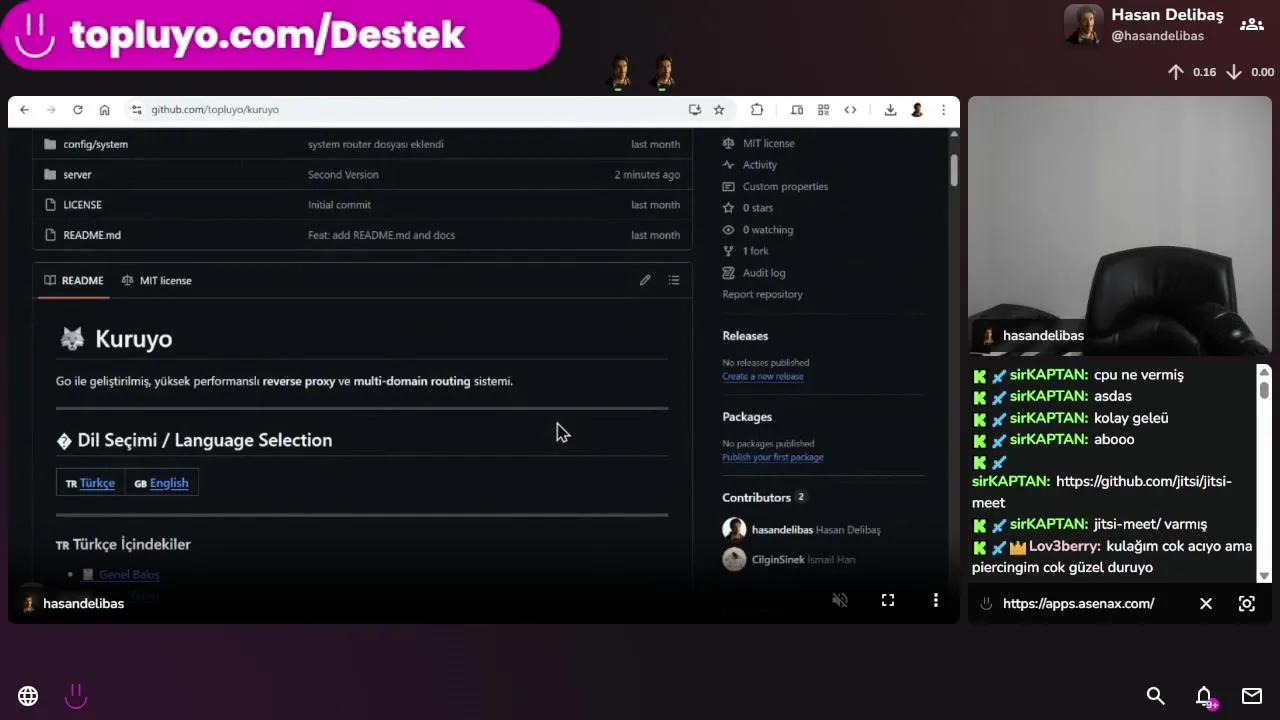This screenshot has width=1280, height=720.
Task: Switch to the README tab
Action: coord(73,281)
